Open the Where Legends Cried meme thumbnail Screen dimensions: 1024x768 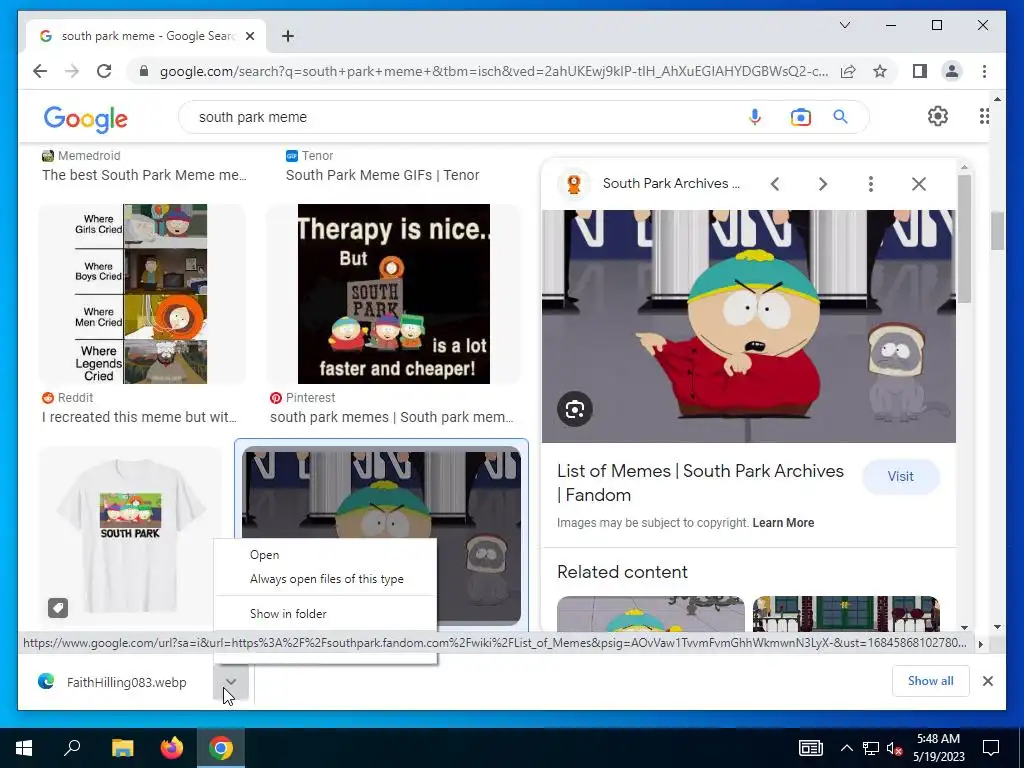pyautogui.click(x=142, y=294)
